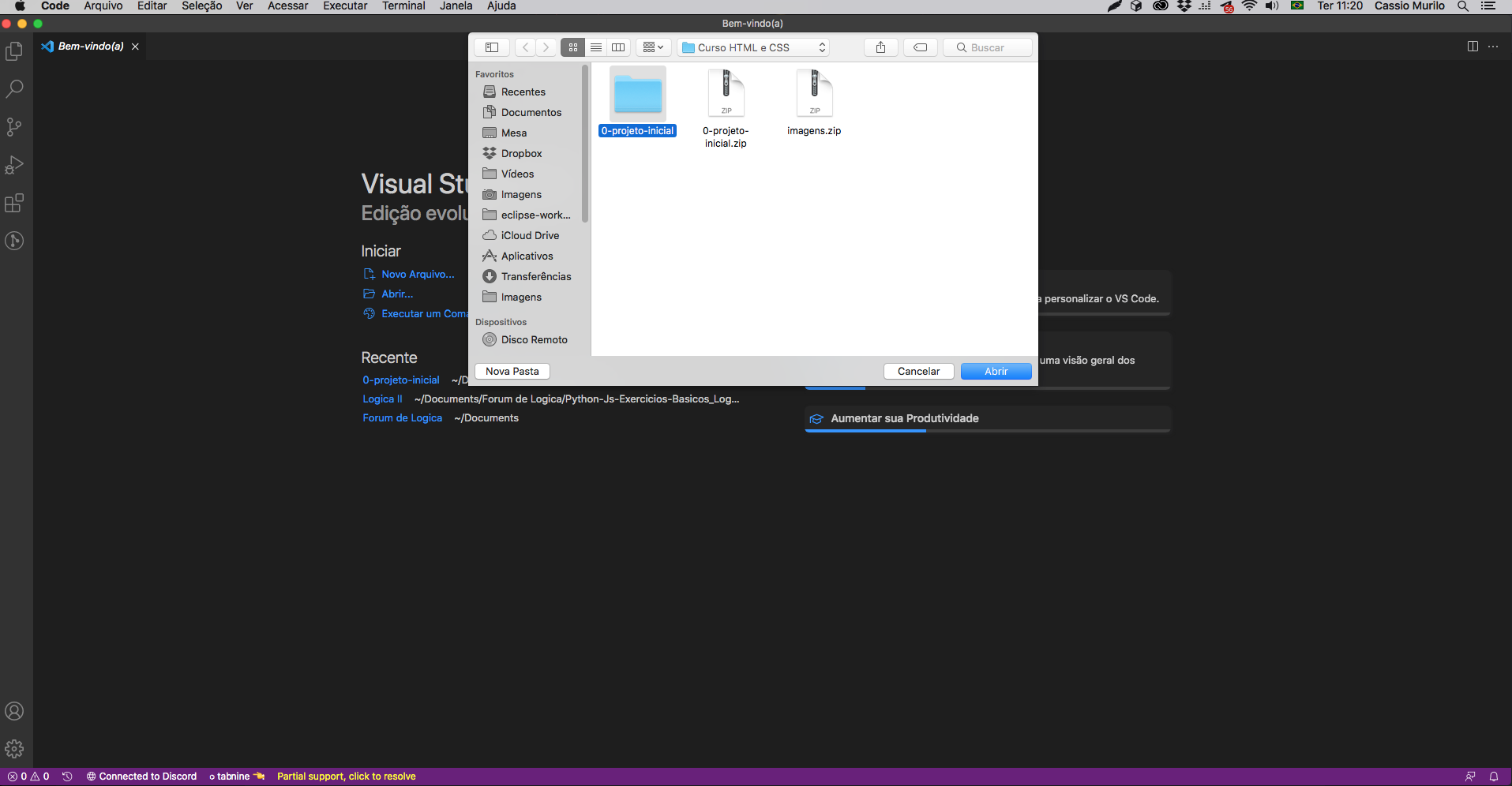1512x786 pixels.
Task: Open the Ajuda menu
Action: pos(501,6)
